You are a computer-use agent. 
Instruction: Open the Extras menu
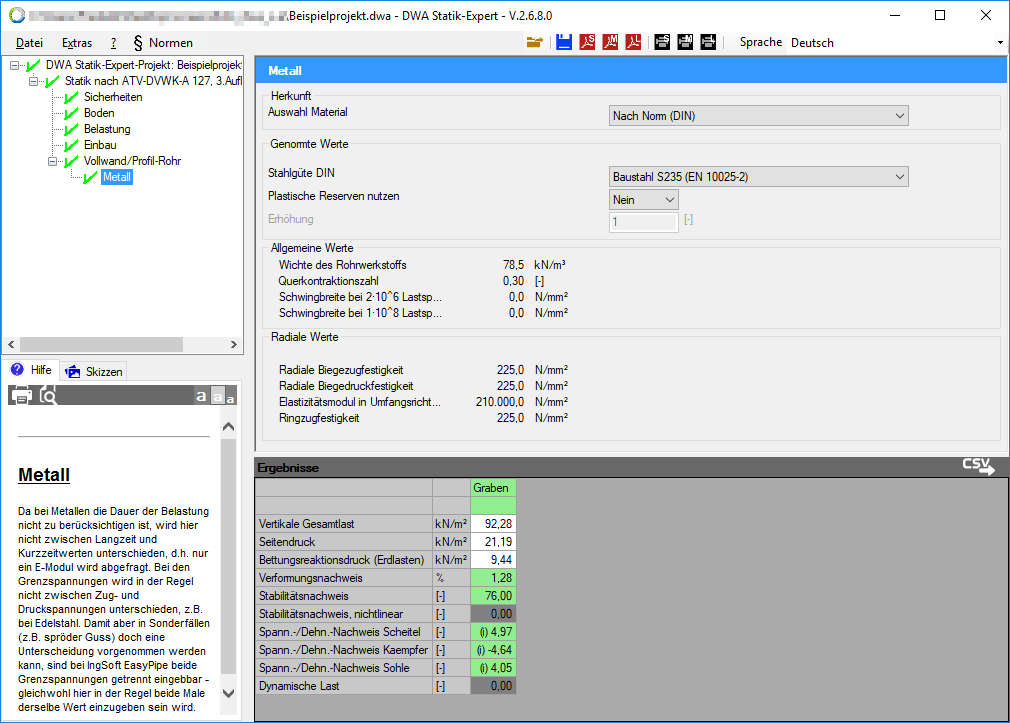click(77, 43)
